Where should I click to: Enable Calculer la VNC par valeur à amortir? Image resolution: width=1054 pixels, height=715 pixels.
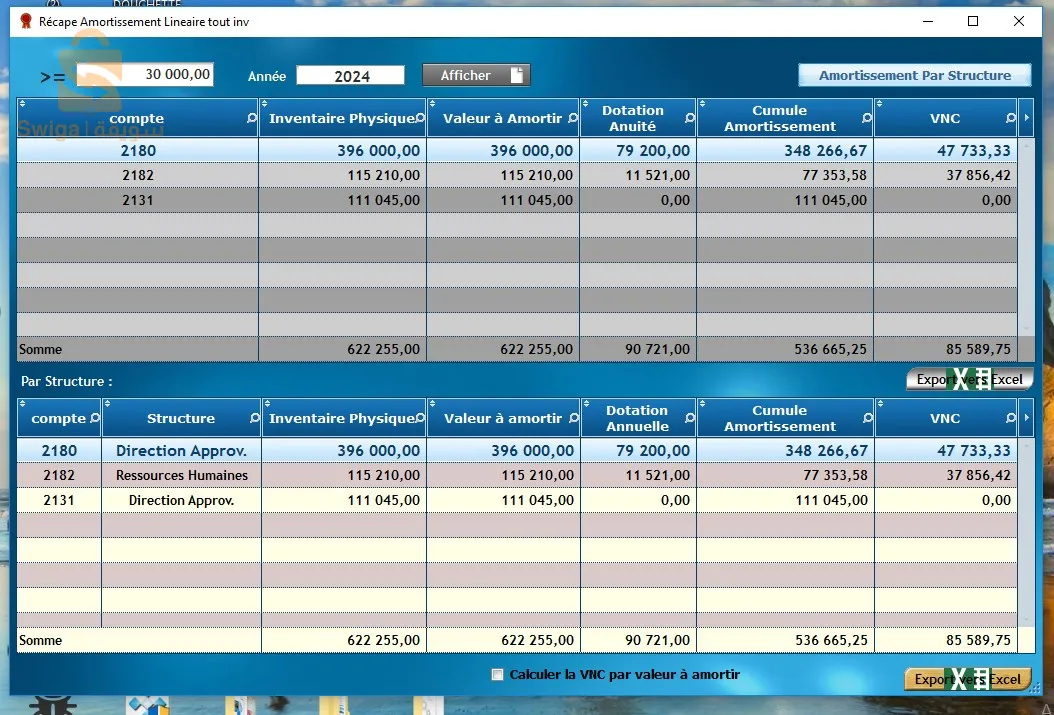pos(497,674)
